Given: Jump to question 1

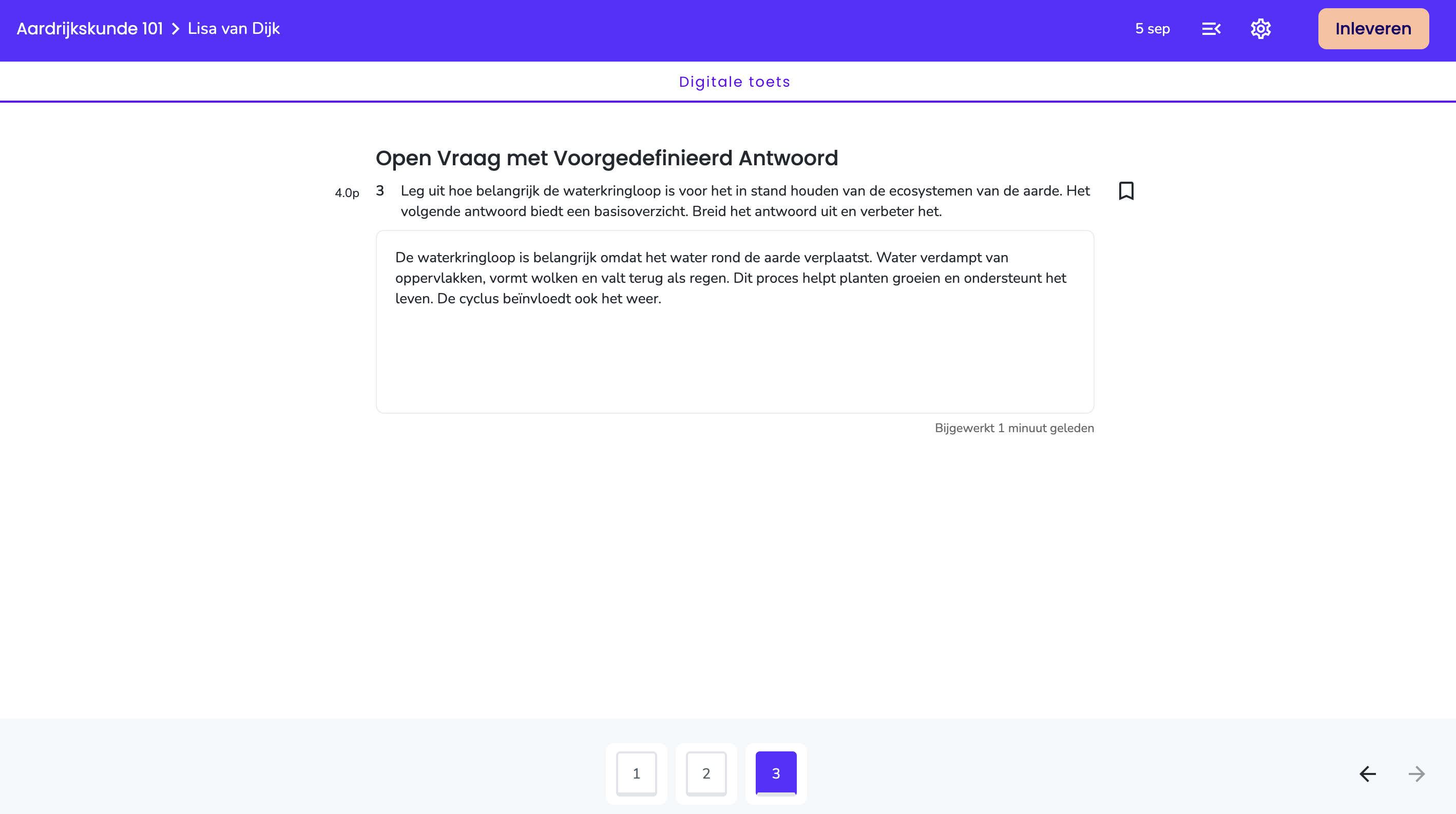Looking at the screenshot, I should click(x=636, y=773).
